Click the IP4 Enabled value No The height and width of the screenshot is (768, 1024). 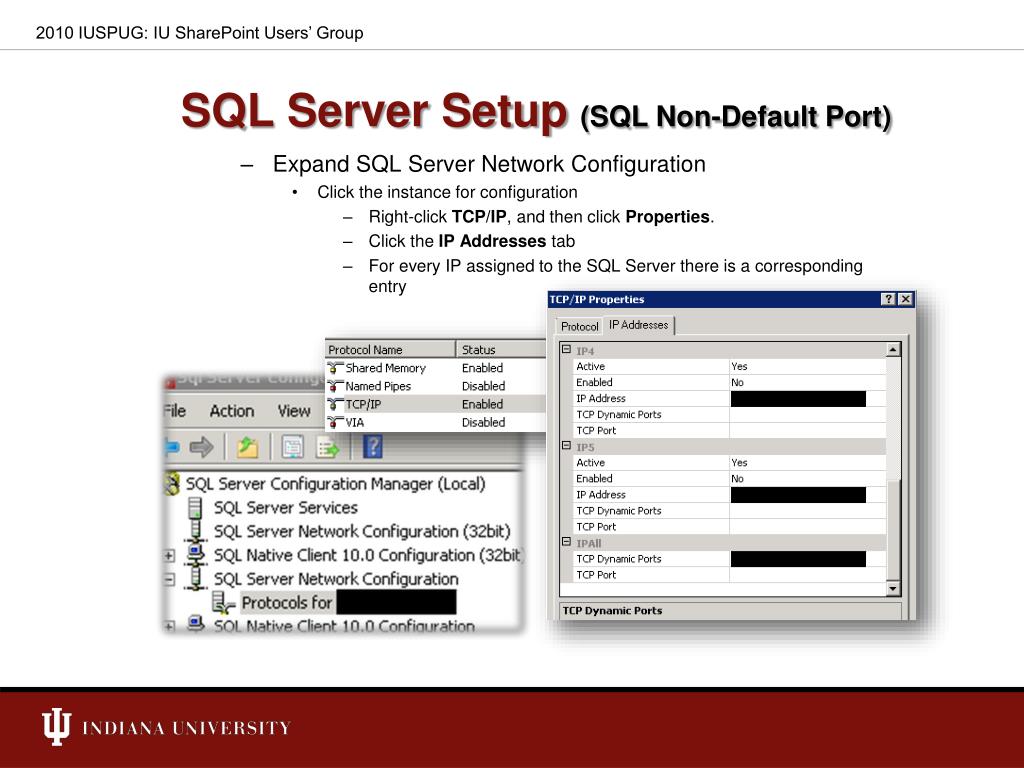pyautogui.click(x=807, y=383)
